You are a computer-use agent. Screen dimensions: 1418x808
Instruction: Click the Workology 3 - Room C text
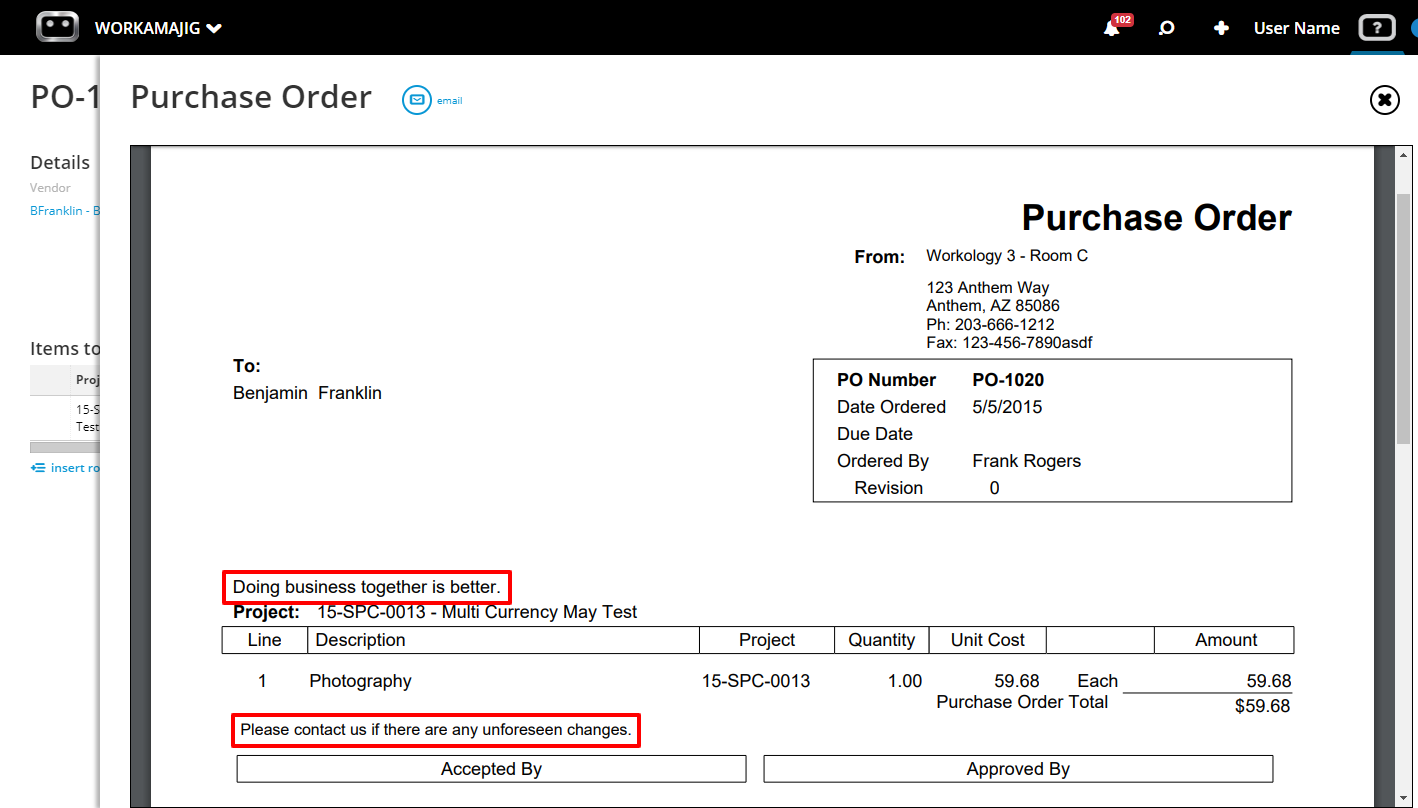1007,256
